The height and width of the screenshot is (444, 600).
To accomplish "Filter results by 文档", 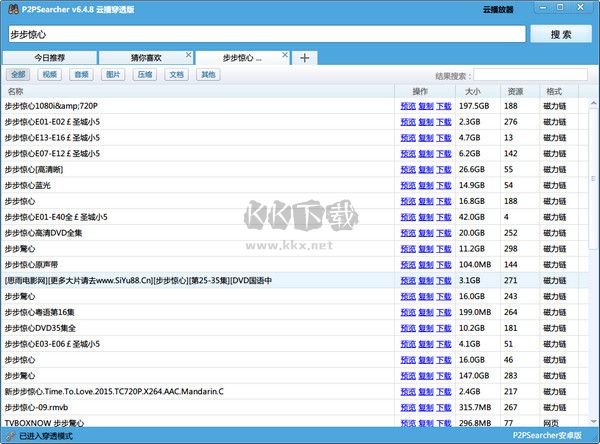I will (176, 75).
